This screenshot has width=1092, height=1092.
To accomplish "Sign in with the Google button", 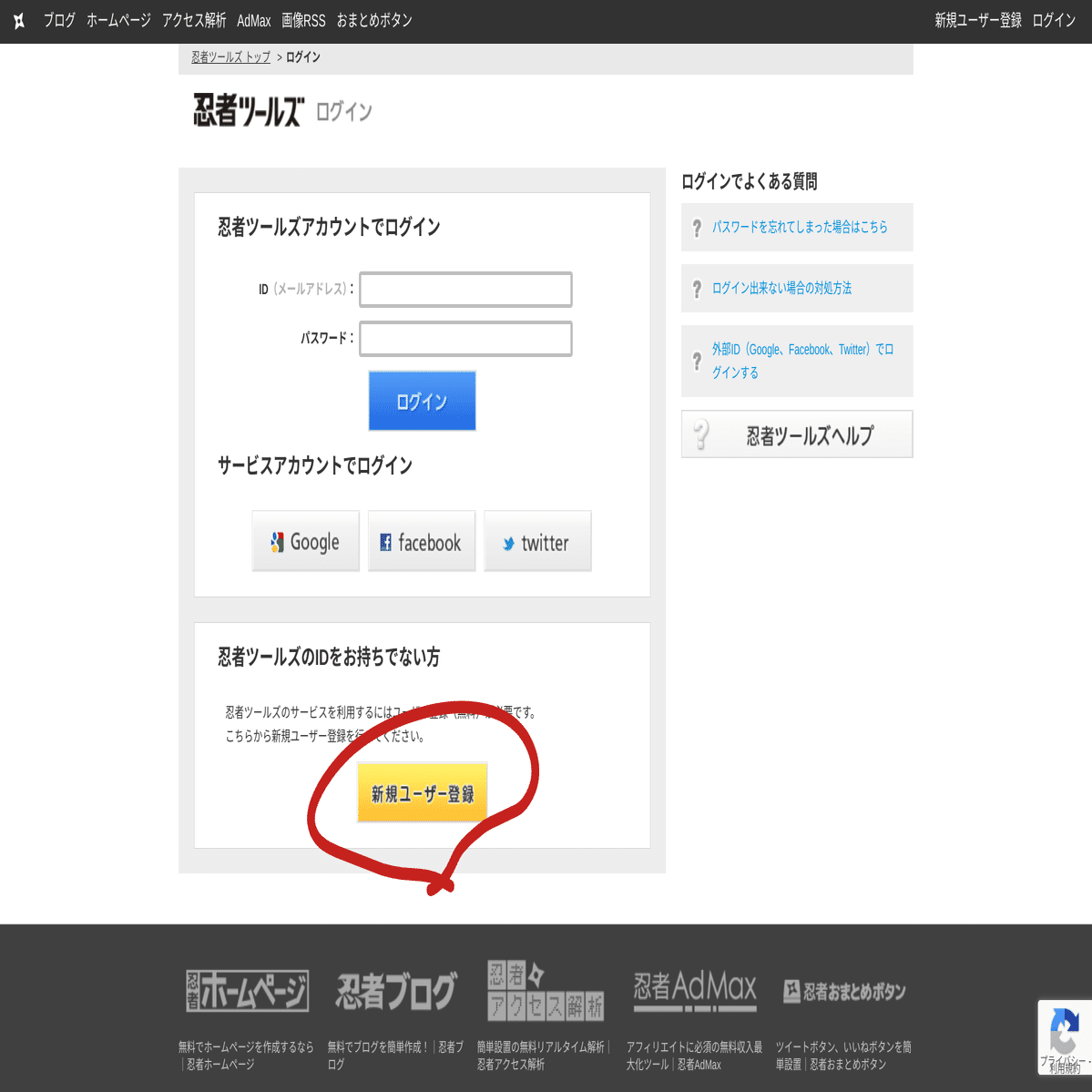I will pos(306,541).
